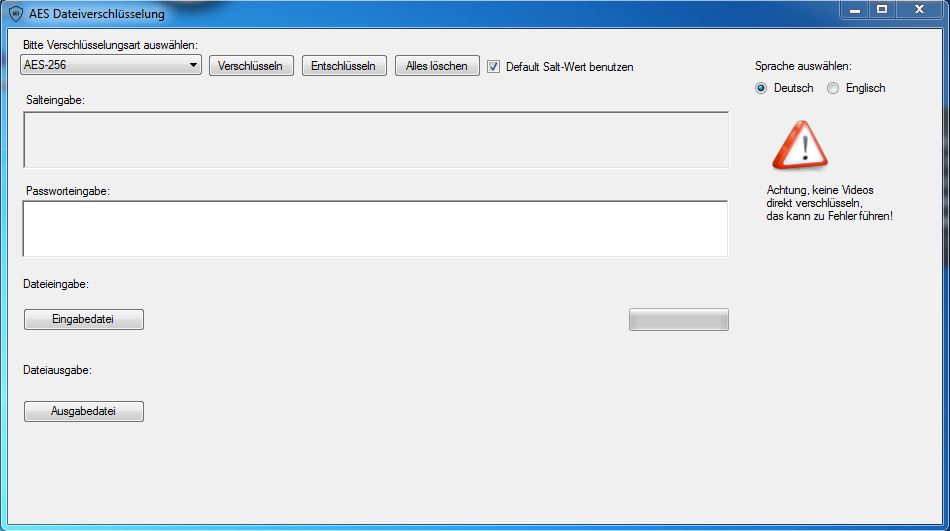
Task: Focus the Passworteingabe text field
Action: coord(376,229)
